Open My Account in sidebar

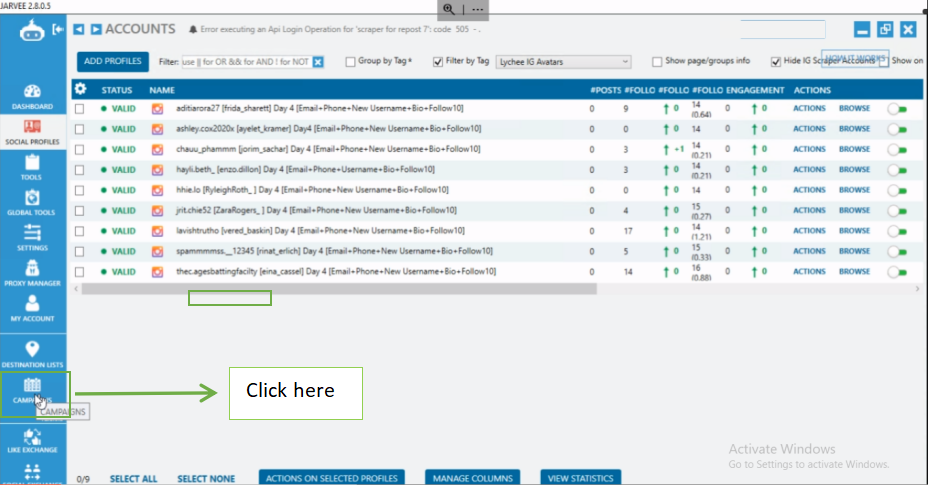(x=32, y=309)
